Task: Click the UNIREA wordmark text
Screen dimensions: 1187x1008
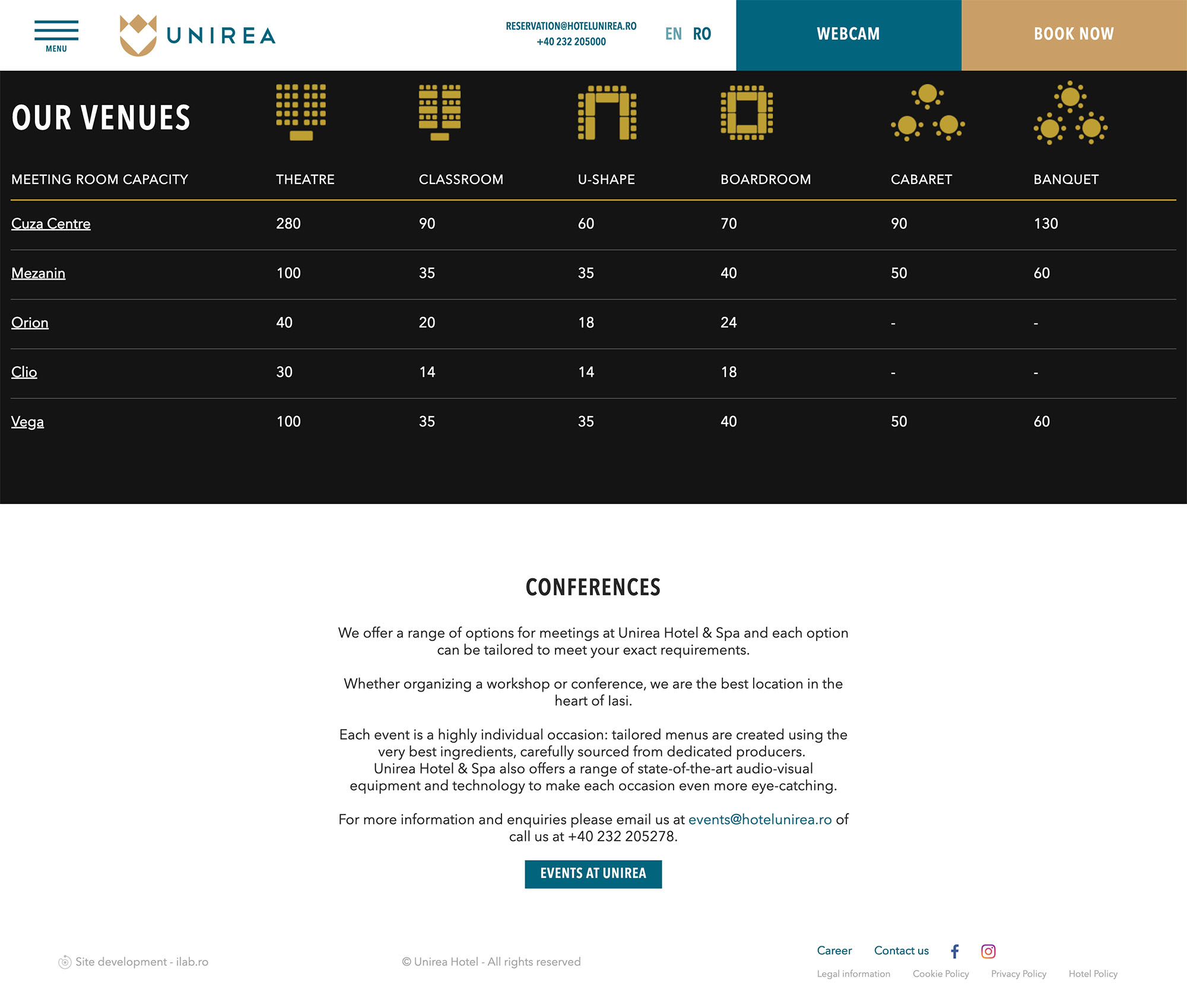Action: click(221, 36)
